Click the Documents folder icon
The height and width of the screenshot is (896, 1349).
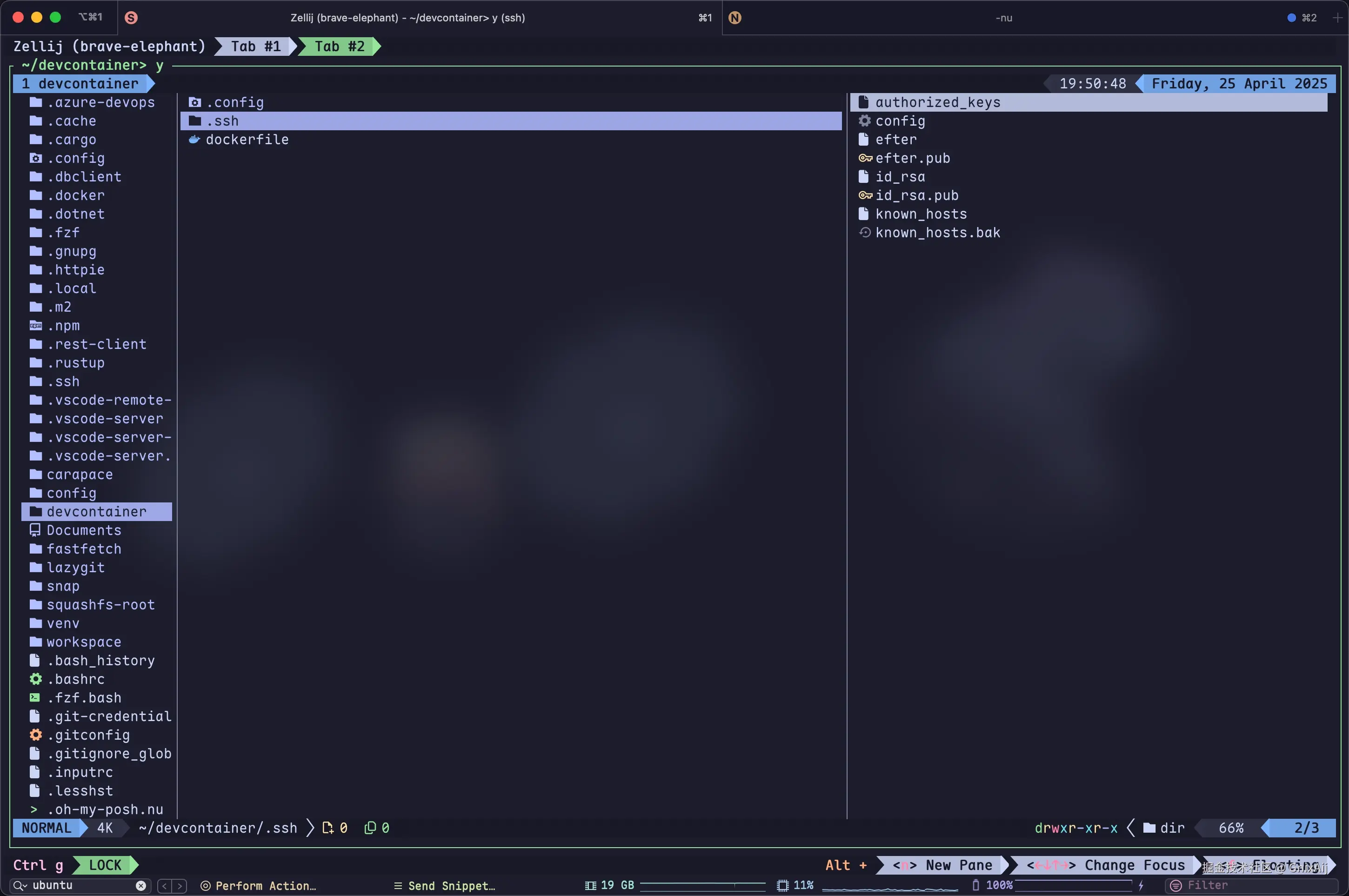(35, 530)
